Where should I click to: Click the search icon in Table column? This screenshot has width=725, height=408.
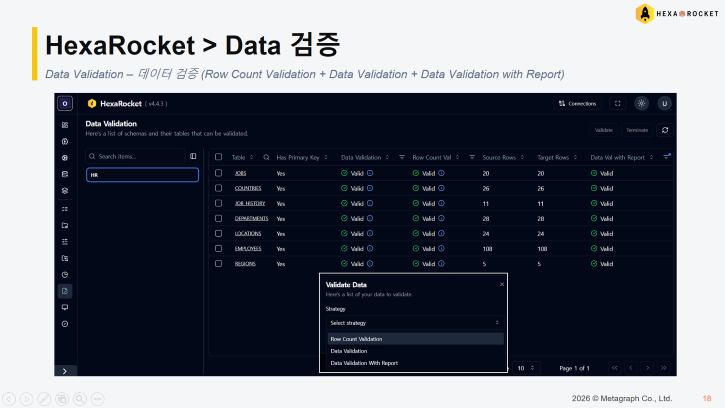266,157
